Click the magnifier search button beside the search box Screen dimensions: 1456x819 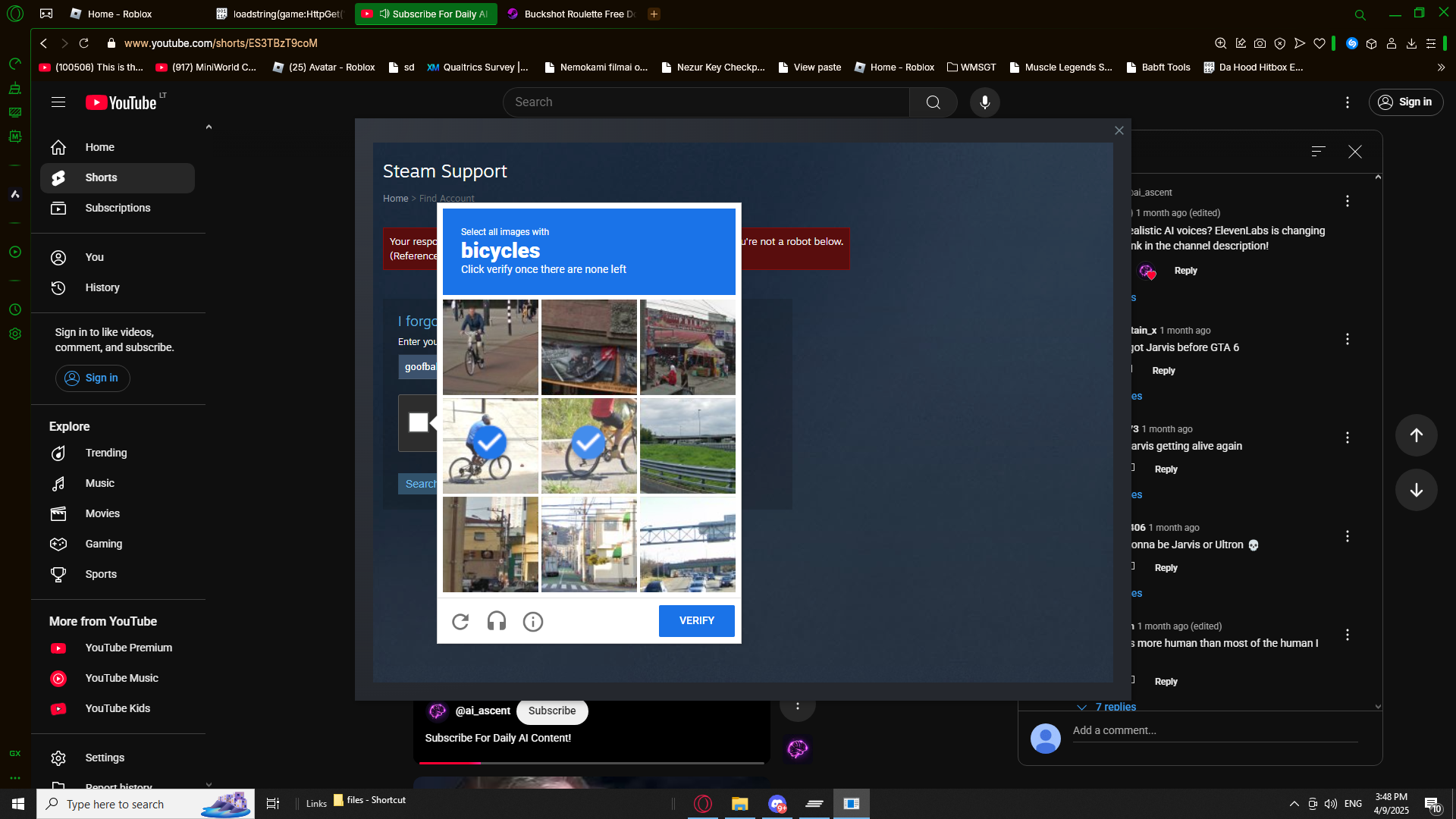933,102
